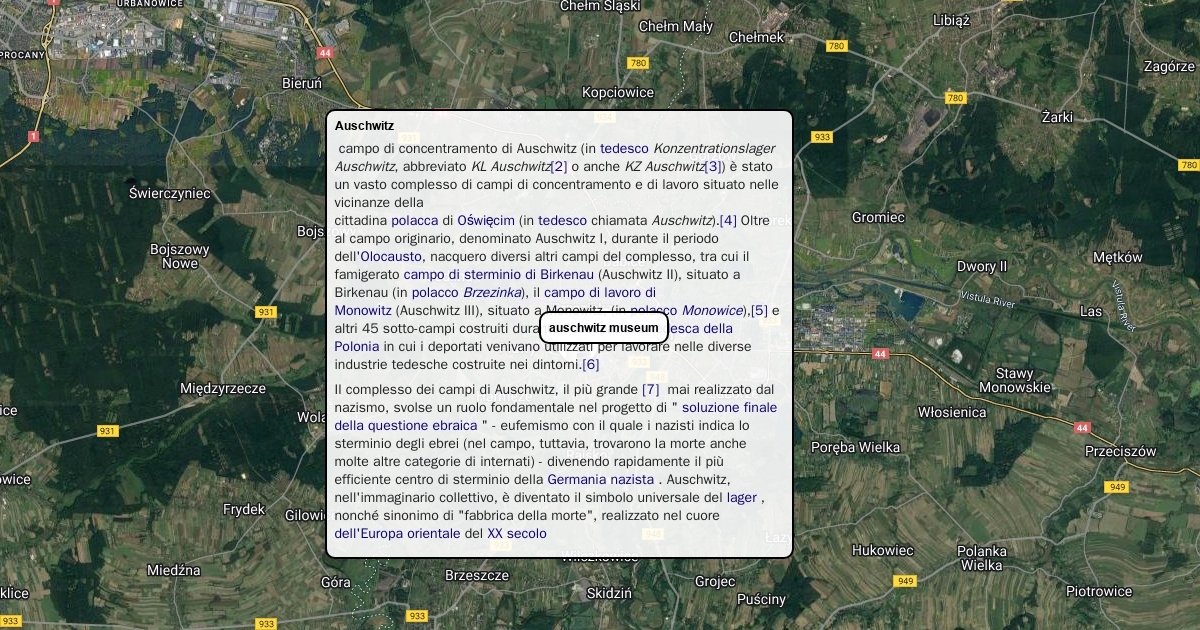Screen dimensions: 1200x630
Task: Click the Chełmek town label
Action: click(x=757, y=37)
